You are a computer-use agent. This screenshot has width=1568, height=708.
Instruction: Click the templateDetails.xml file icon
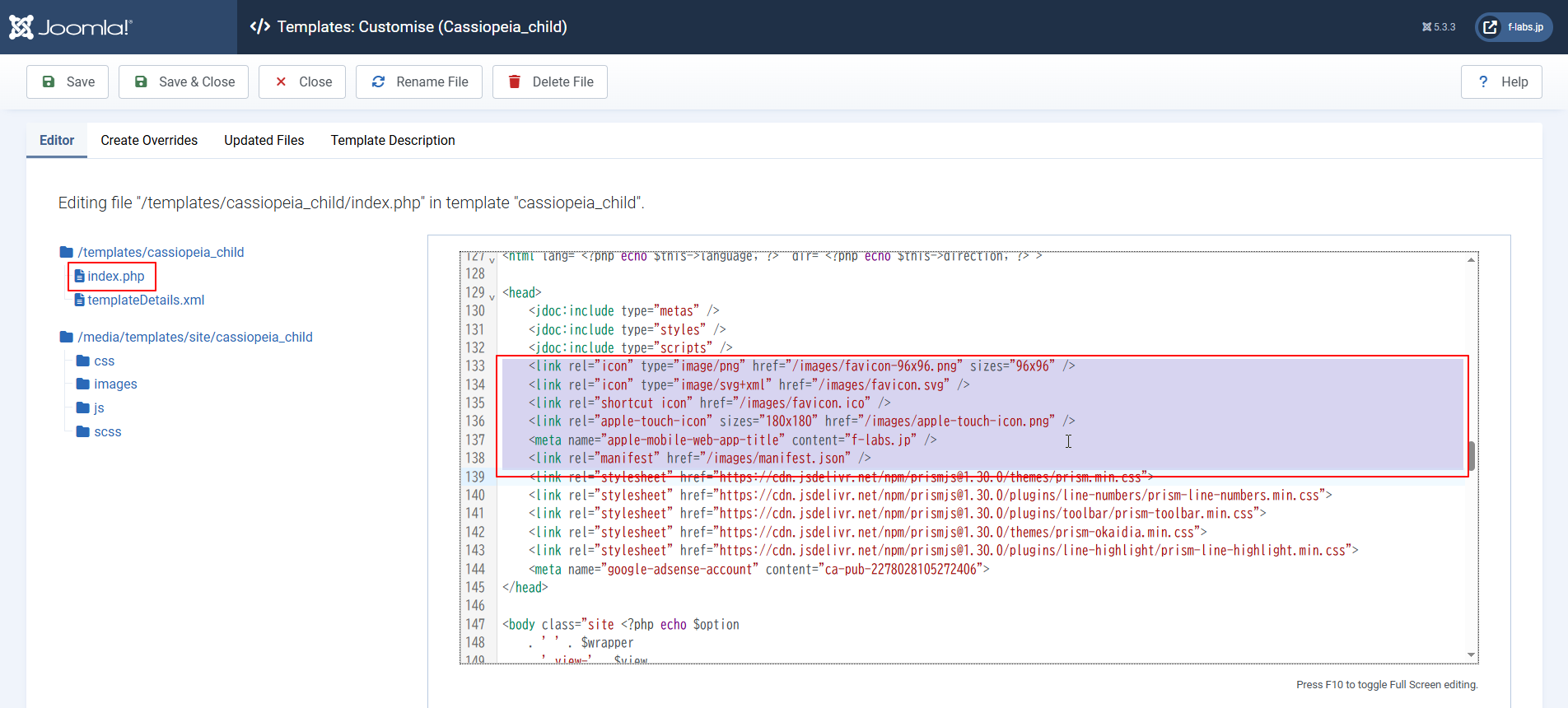pyautogui.click(x=80, y=300)
